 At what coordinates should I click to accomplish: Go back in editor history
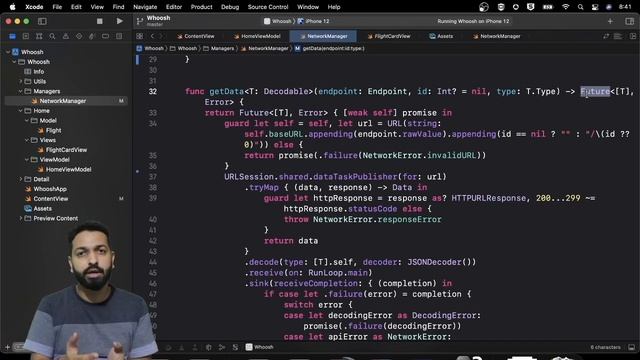[x=152, y=36]
